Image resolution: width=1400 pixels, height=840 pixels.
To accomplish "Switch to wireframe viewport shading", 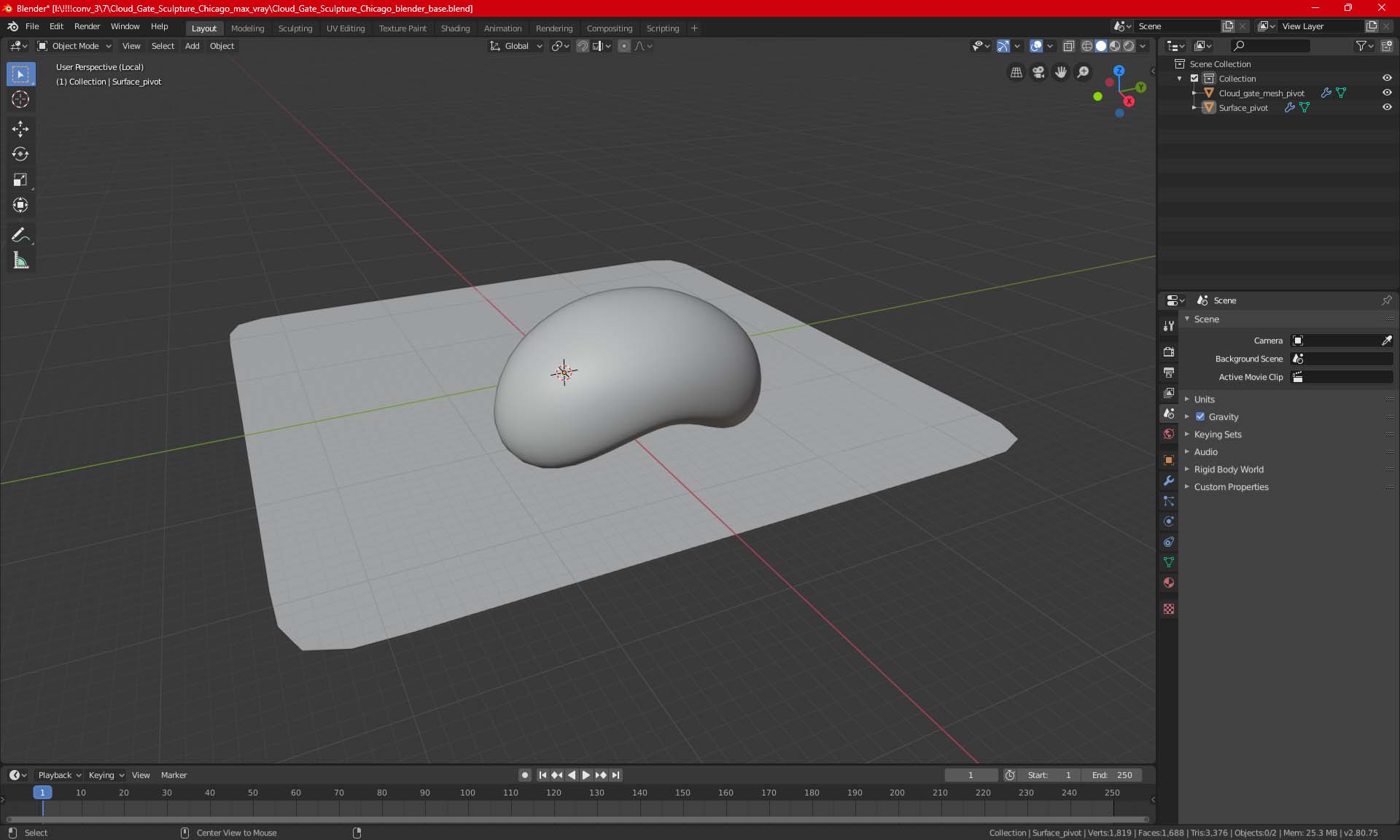I will (1087, 46).
